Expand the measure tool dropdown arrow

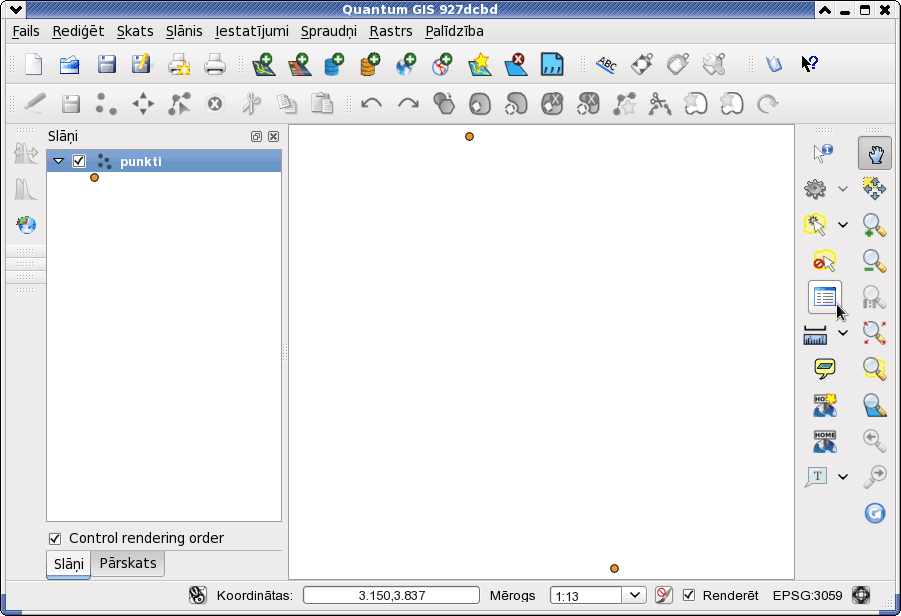pyautogui.click(x=842, y=333)
